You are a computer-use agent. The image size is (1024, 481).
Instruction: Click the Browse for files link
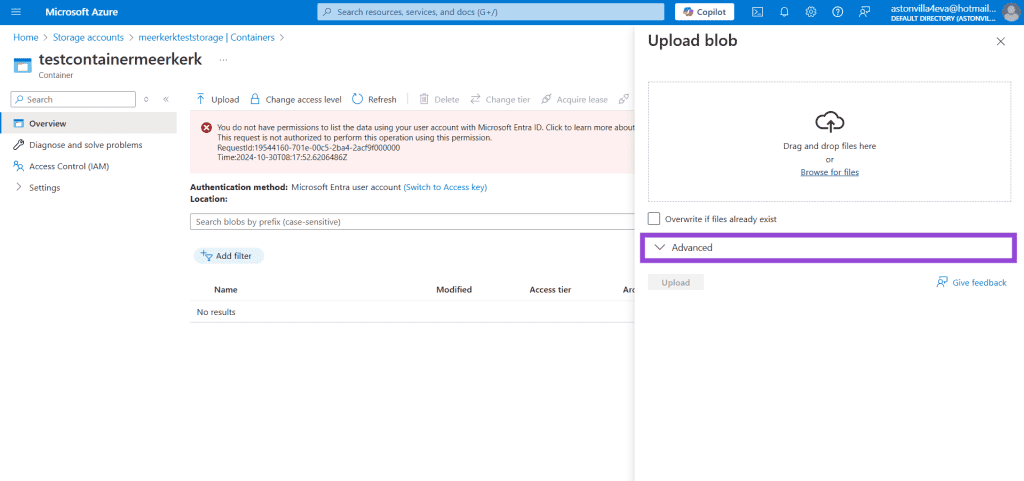829,172
